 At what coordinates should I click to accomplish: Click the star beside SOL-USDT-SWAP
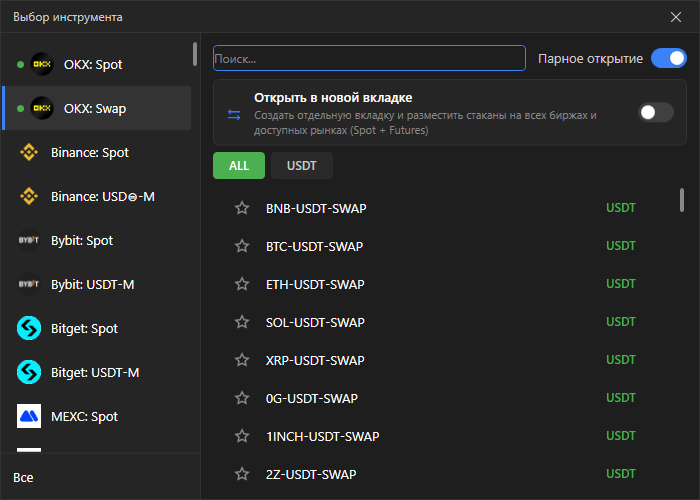pyautogui.click(x=242, y=322)
